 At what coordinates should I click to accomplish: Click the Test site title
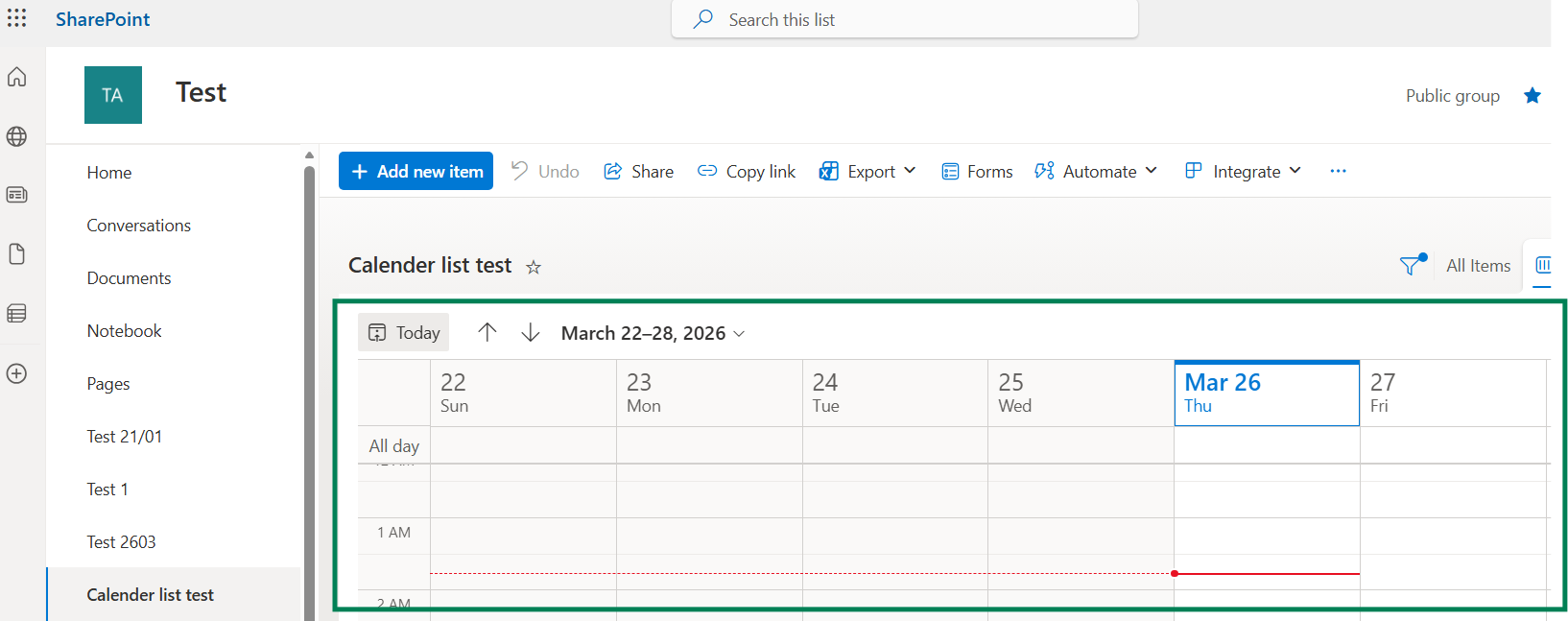(201, 92)
